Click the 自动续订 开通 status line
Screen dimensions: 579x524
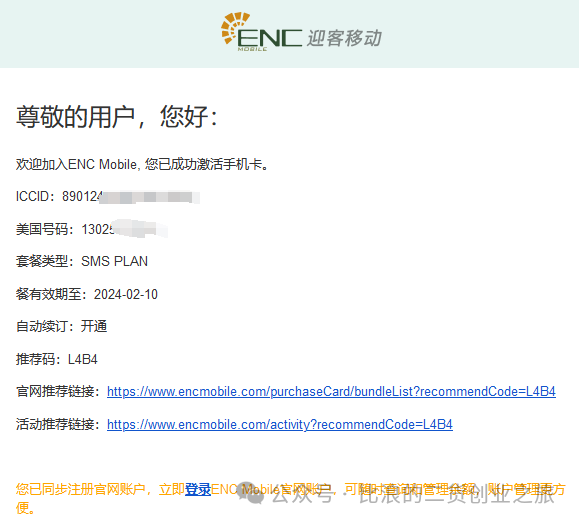click(x=61, y=326)
